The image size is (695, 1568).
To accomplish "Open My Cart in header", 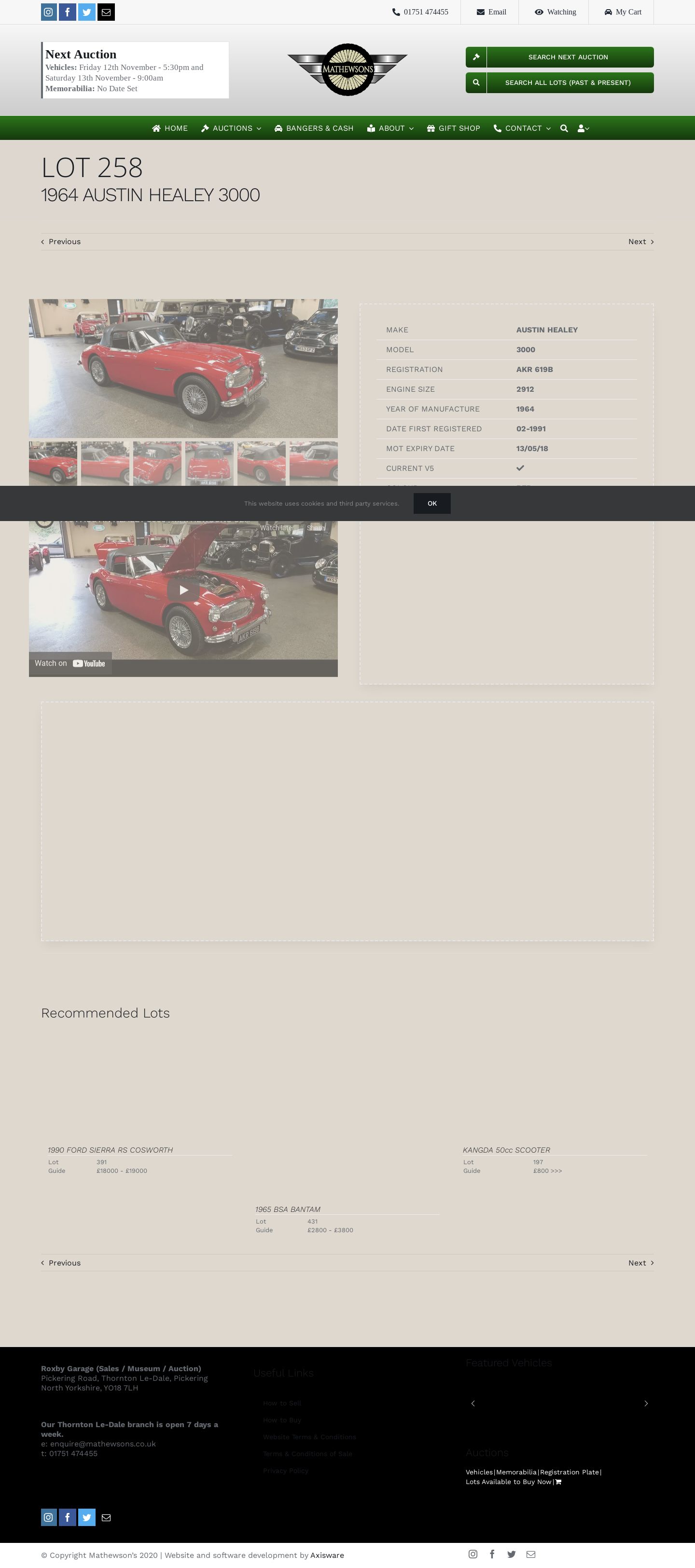I will [623, 12].
